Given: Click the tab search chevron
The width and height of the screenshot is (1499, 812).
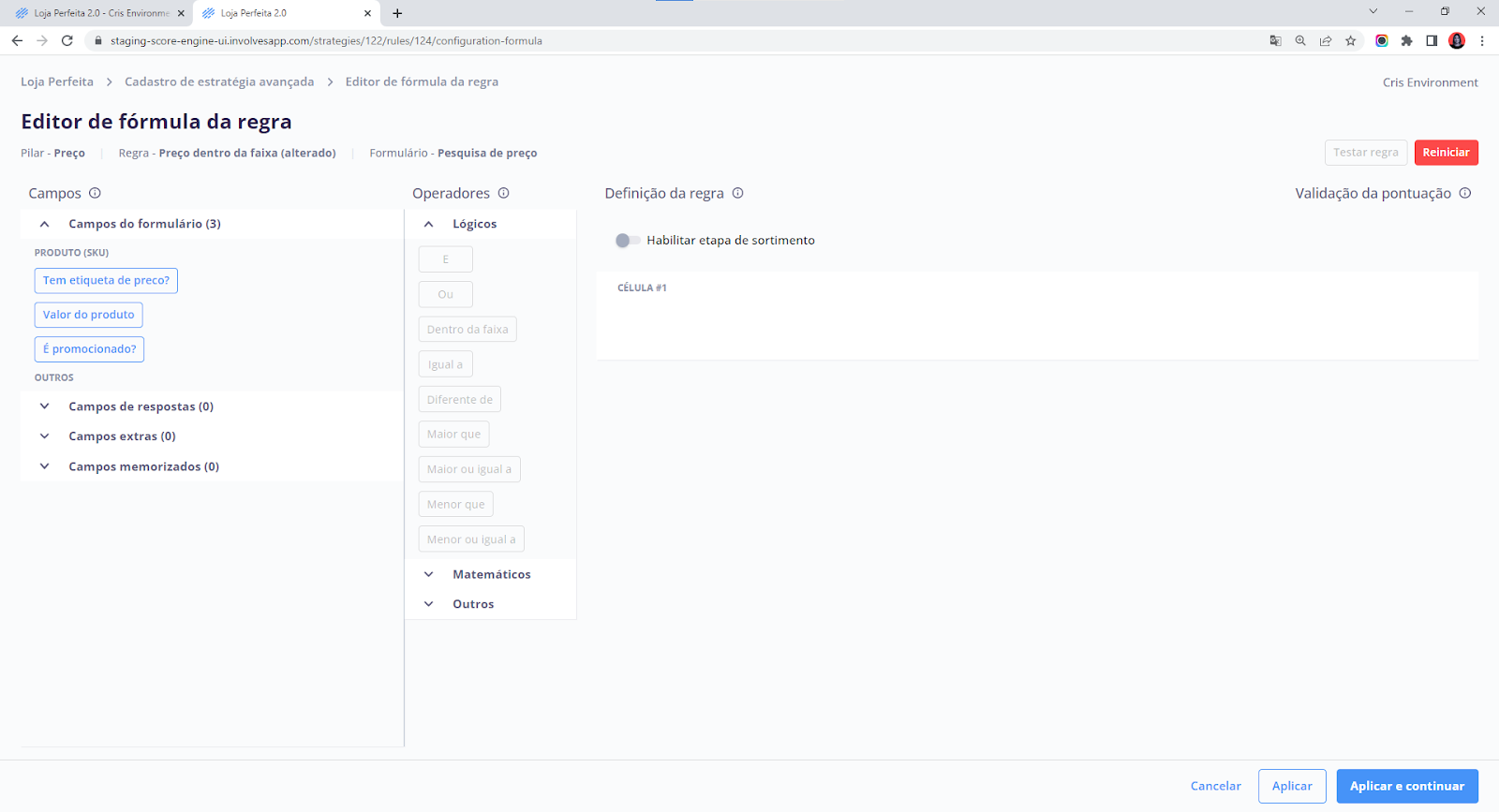Looking at the screenshot, I should click(x=1373, y=11).
